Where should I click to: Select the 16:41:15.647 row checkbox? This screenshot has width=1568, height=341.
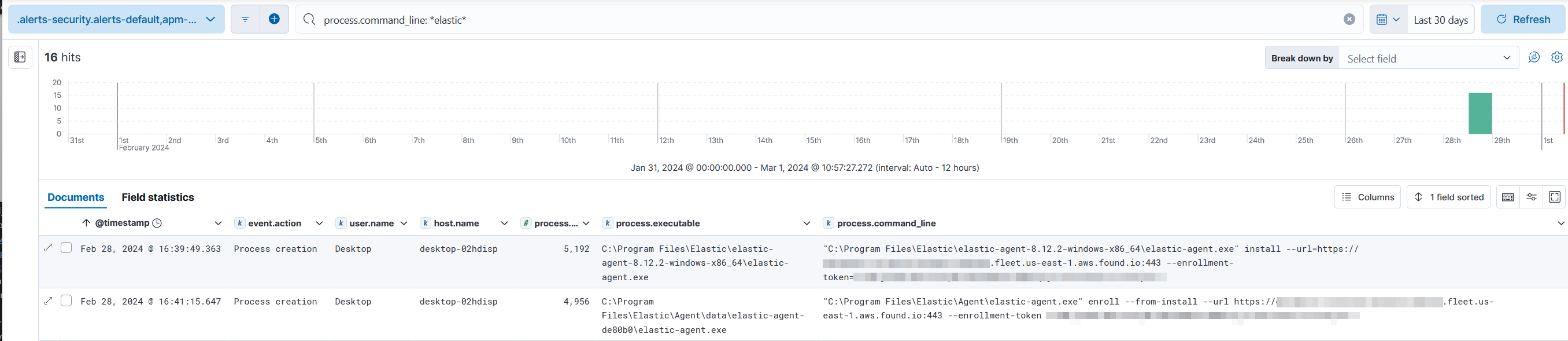pos(66,300)
